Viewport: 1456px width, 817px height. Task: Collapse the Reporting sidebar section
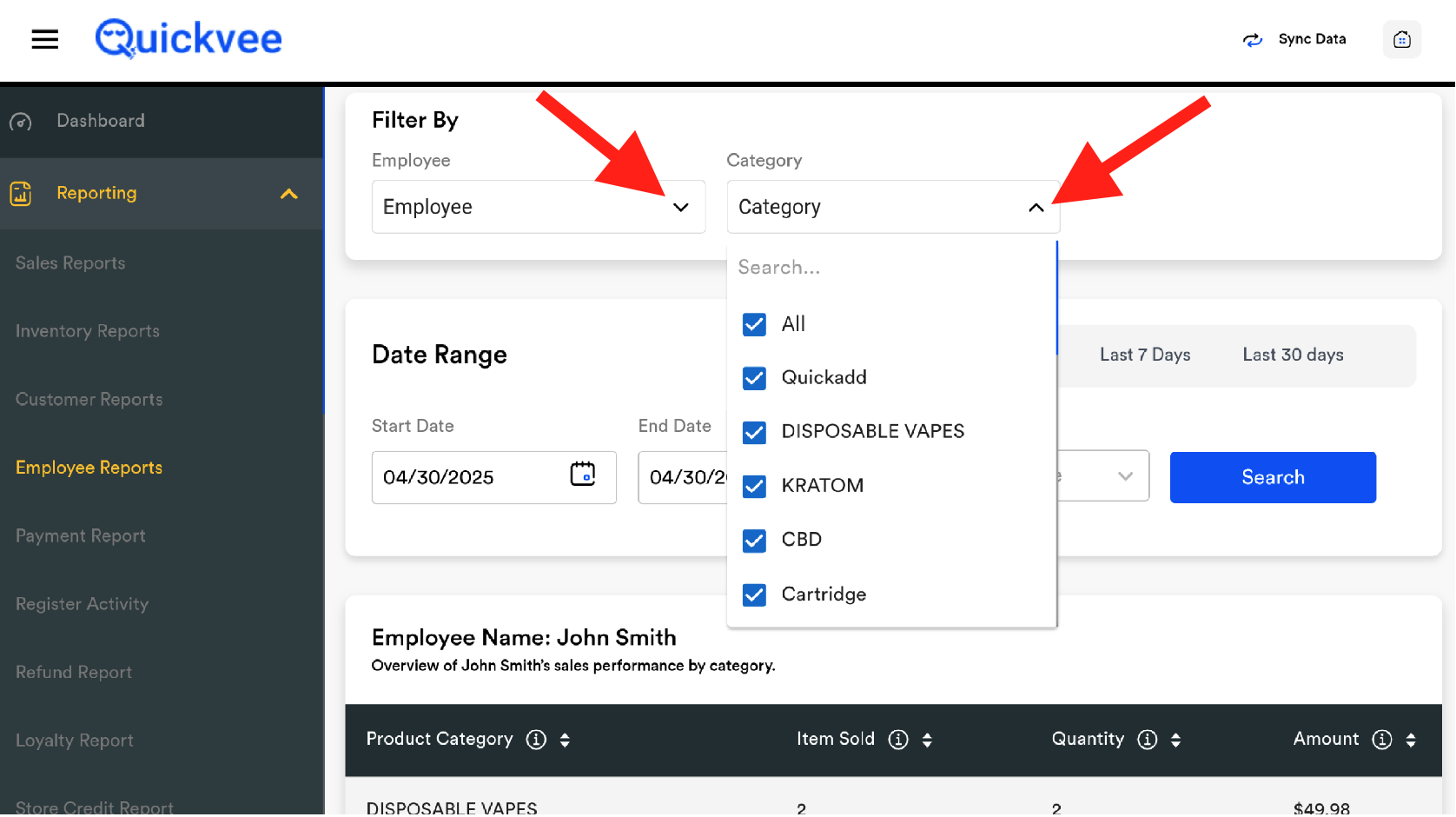[x=288, y=194]
